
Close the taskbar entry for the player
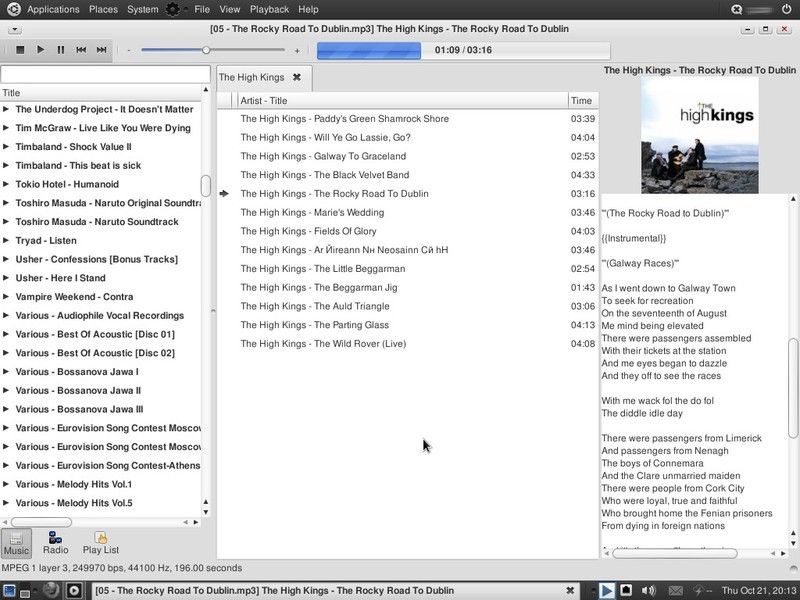coord(570,590)
